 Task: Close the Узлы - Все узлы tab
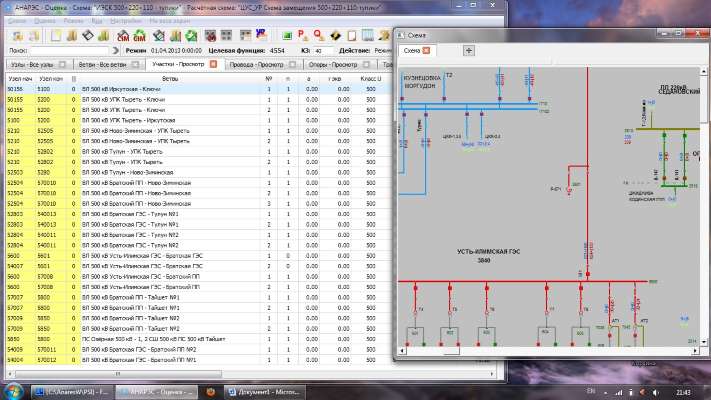[x=62, y=64]
